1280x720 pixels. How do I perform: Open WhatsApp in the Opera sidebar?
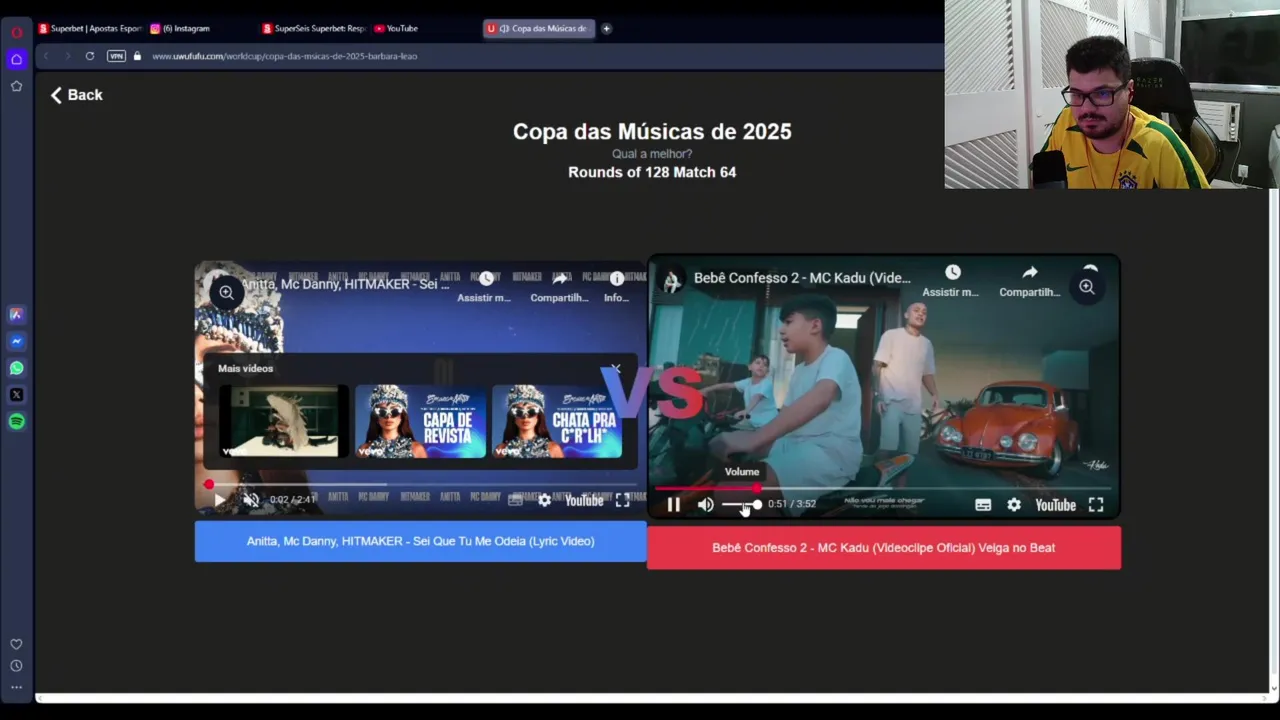click(16, 368)
